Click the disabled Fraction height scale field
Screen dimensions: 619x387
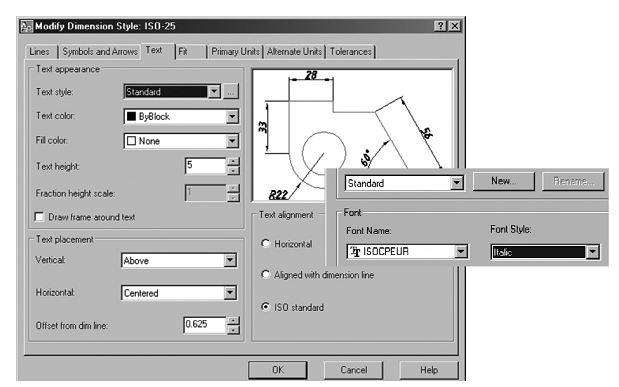pos(206,193)
